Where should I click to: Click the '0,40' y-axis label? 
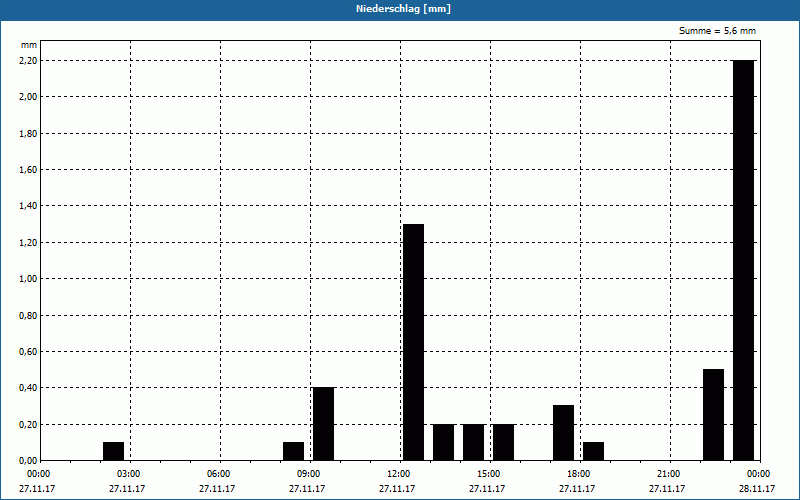[28, 388]
